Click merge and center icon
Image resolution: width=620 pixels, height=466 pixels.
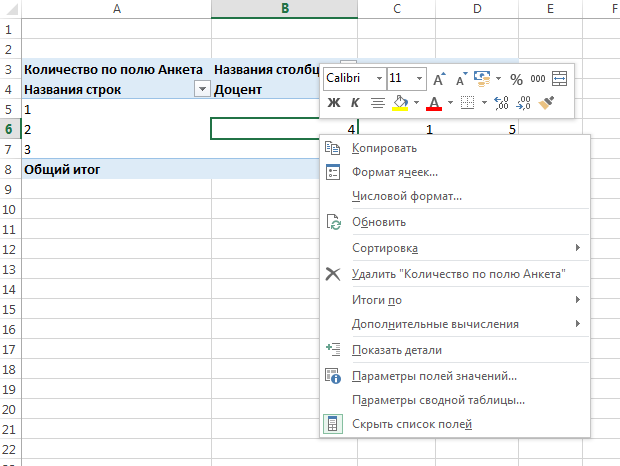(559, 78)
